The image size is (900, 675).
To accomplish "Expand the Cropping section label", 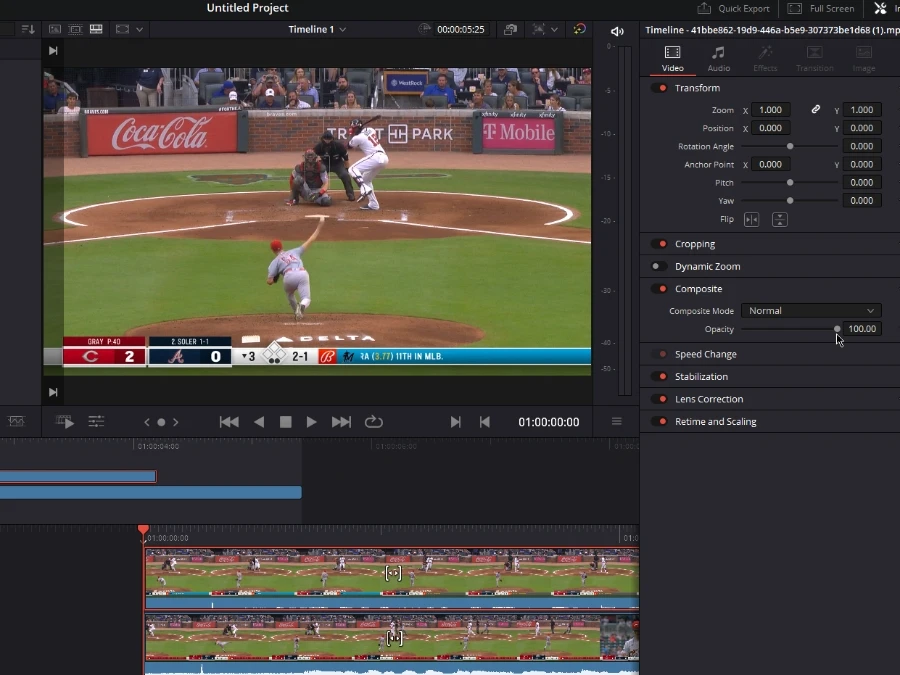I will coord(695,244).
